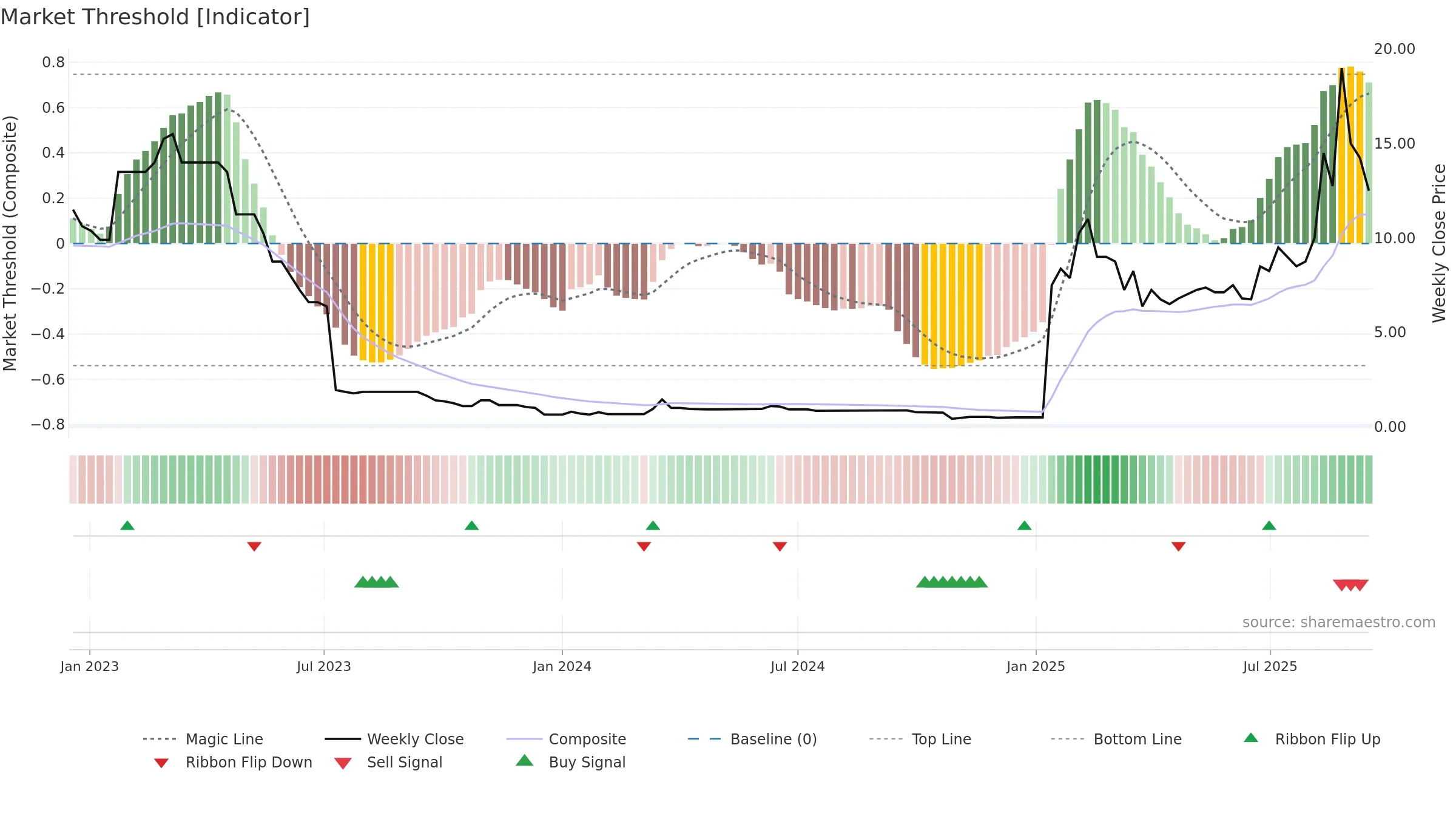Click the −0.6 composite axis tick
This screenshot has height=819, width=1456.
click(47, 380)
